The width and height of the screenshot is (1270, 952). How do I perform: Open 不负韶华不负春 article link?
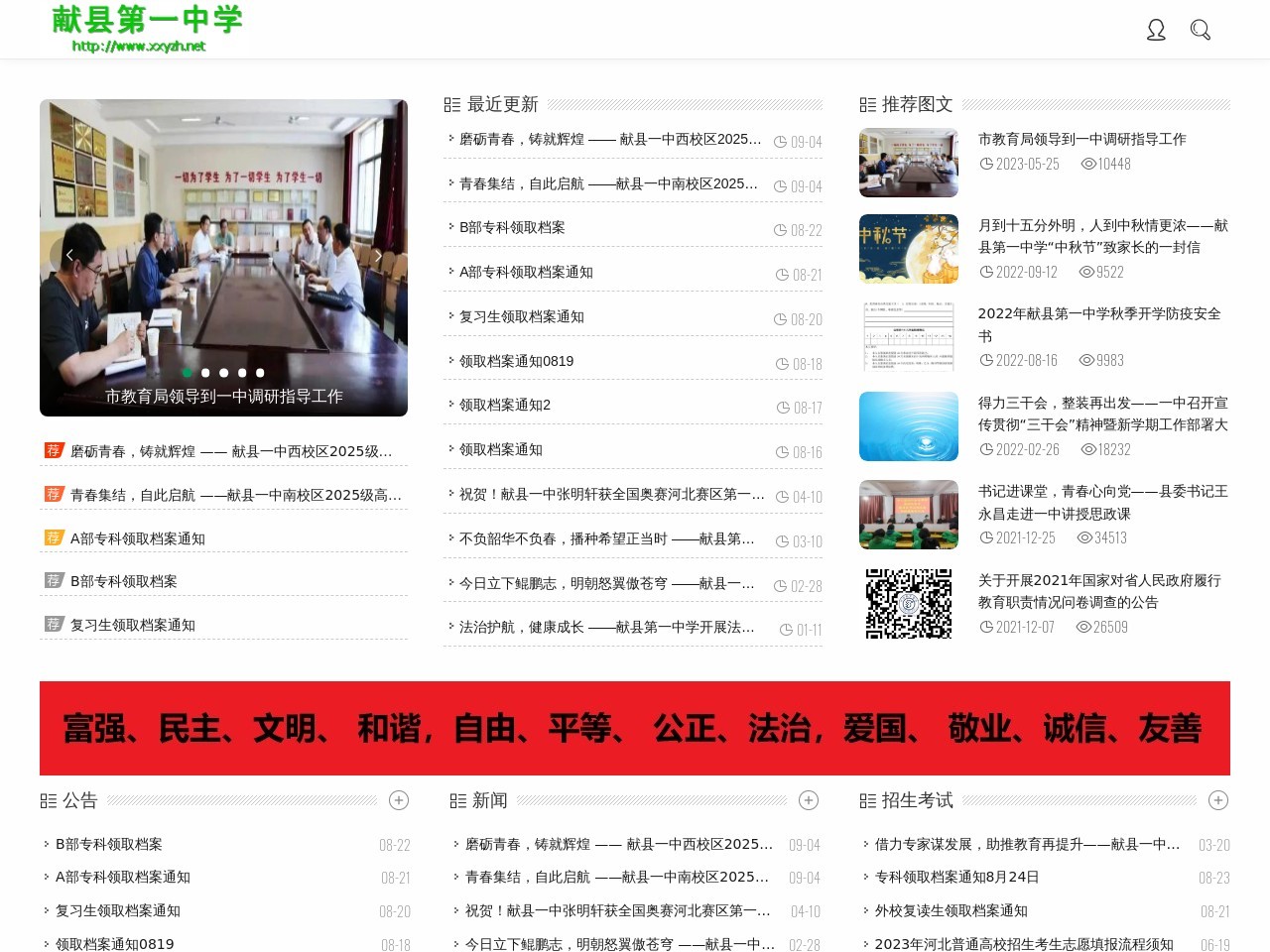tap(607, 538)
